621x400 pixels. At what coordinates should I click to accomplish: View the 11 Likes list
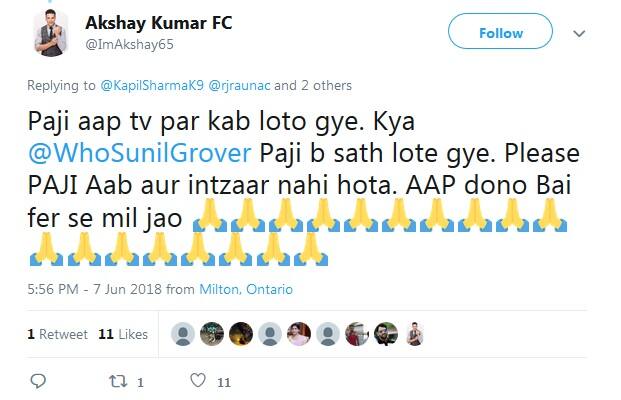coord(123,334)
